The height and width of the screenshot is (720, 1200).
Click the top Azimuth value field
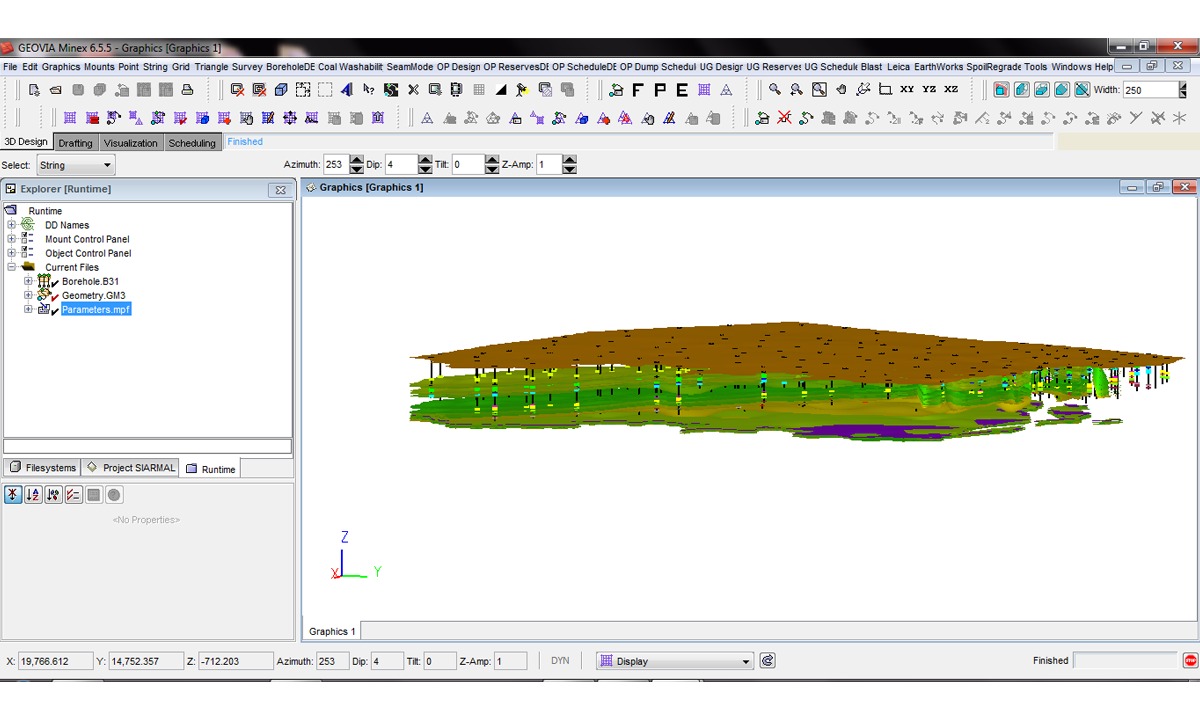(x=335, y=165)
